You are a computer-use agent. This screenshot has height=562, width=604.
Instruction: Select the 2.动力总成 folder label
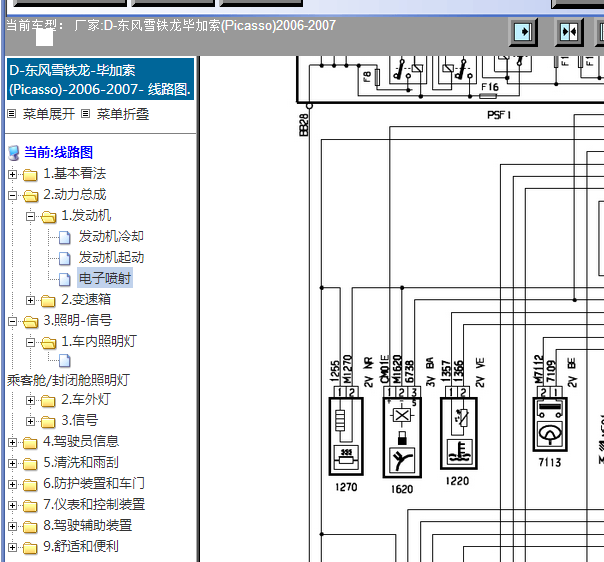(75, 194)
